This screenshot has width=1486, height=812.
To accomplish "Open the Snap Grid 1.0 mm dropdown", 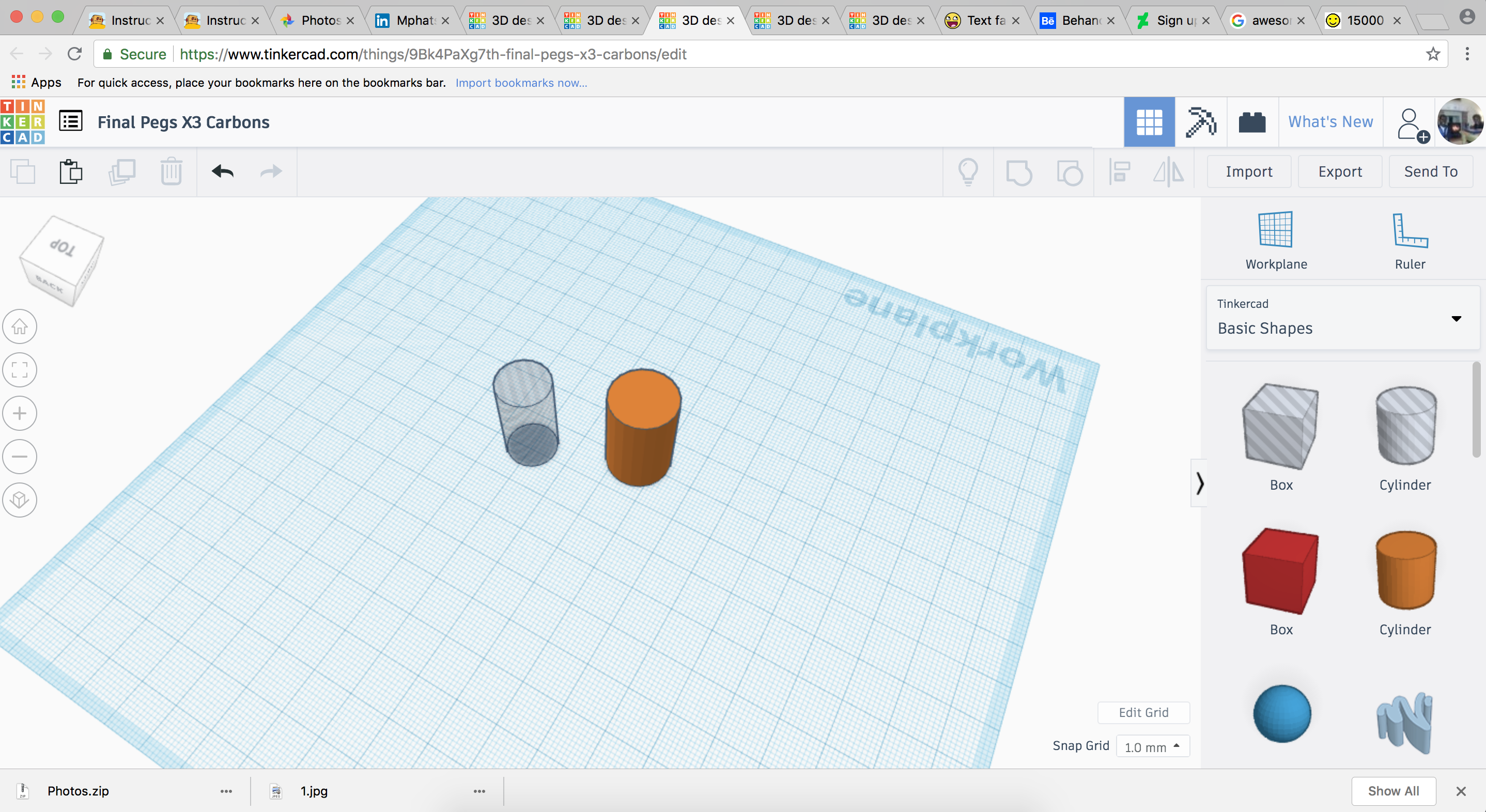I will 1153,747.
